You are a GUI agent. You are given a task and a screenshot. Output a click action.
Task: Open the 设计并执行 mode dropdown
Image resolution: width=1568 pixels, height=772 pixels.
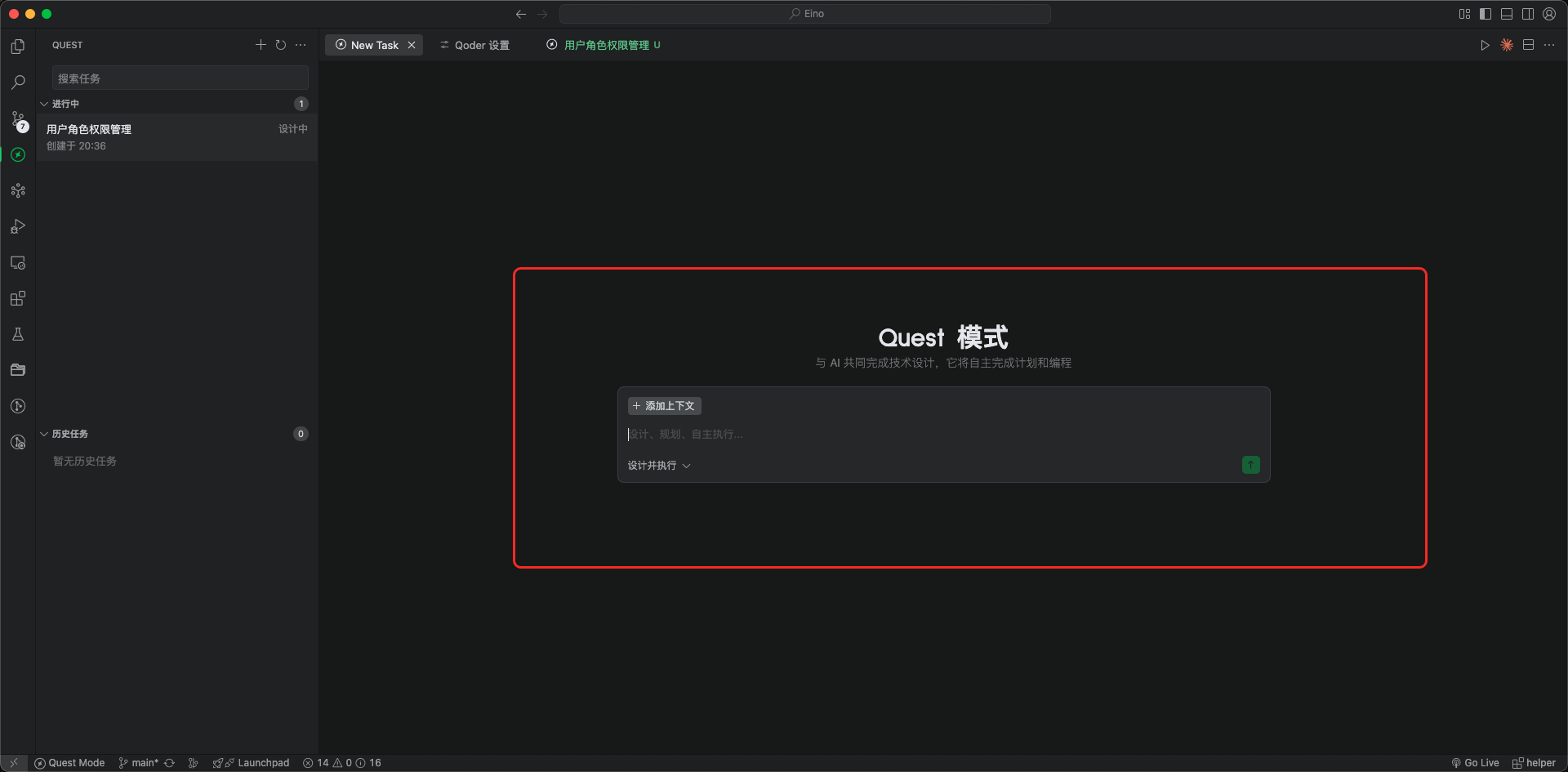(659, 466)
